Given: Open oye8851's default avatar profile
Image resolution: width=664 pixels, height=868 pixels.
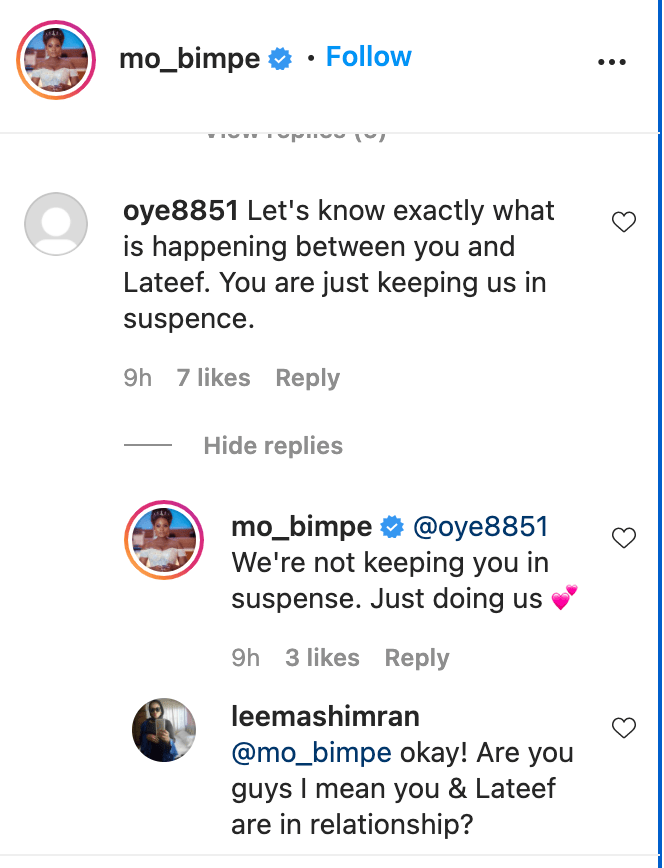Looking at the screenshot, I should tap(56, 225).
